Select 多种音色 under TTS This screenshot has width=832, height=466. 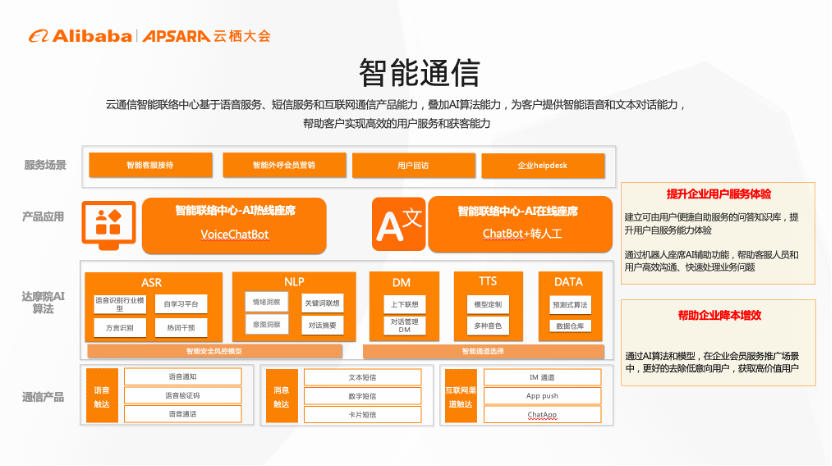click(x=489, y=326)
